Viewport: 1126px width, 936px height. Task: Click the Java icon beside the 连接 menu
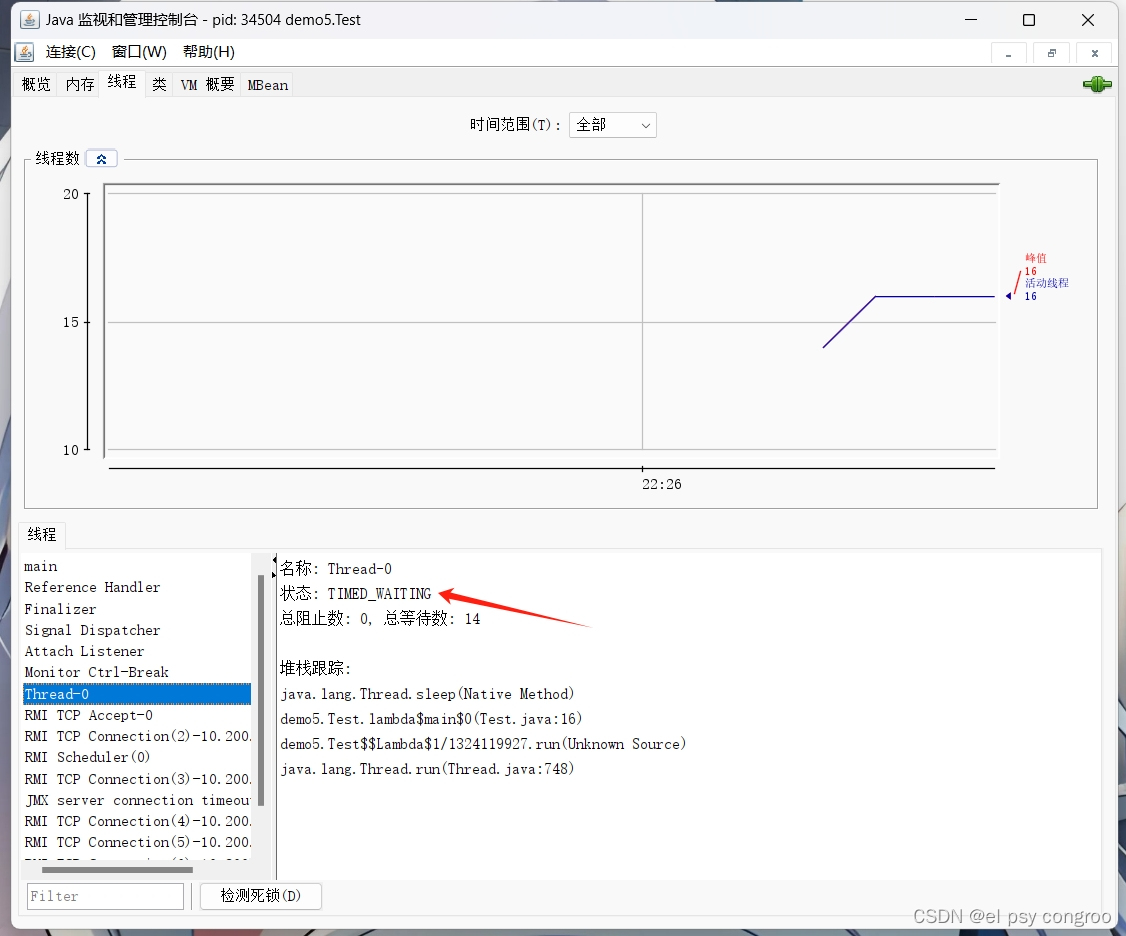click(x=24, y=52)
